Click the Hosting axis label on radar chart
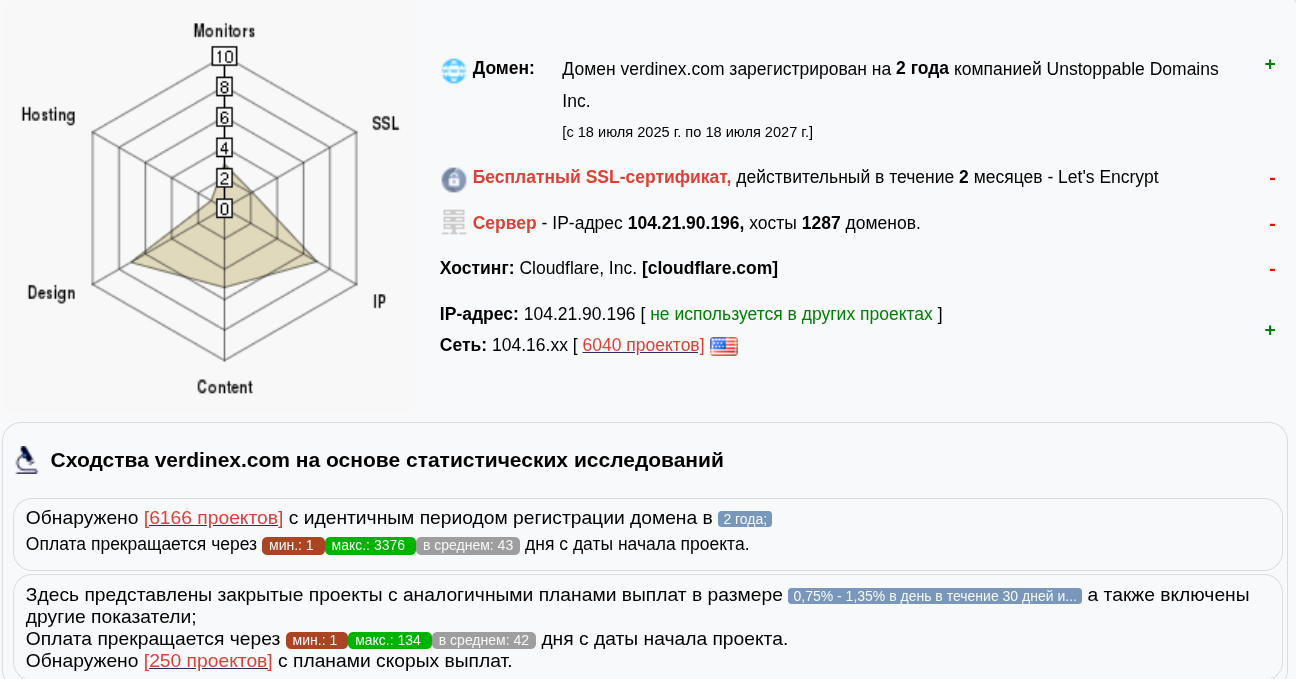 (48, 115)
